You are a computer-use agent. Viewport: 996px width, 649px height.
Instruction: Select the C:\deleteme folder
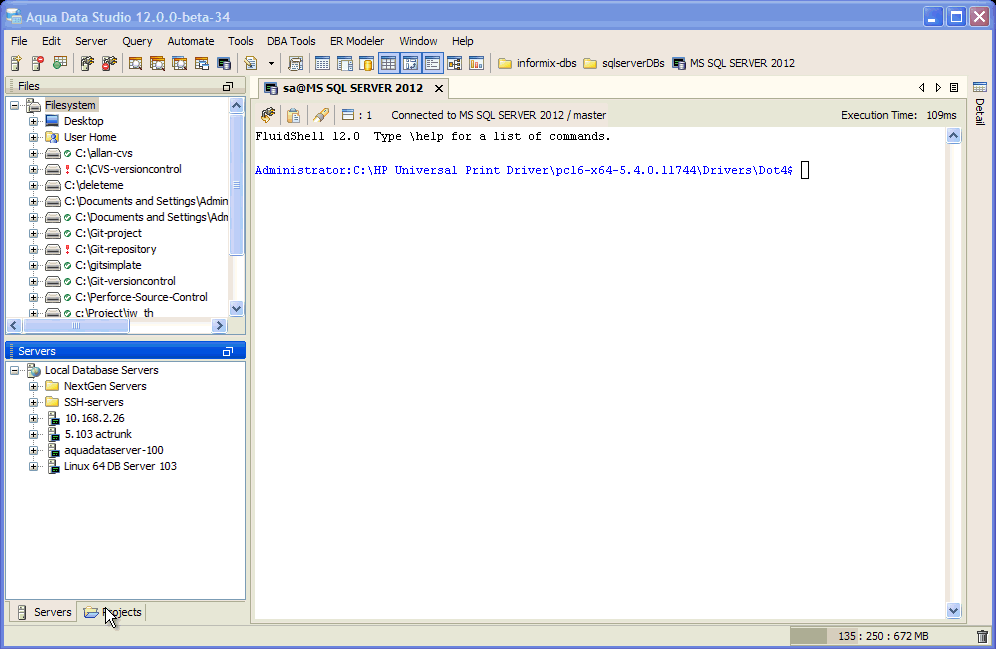coord(93,185)
